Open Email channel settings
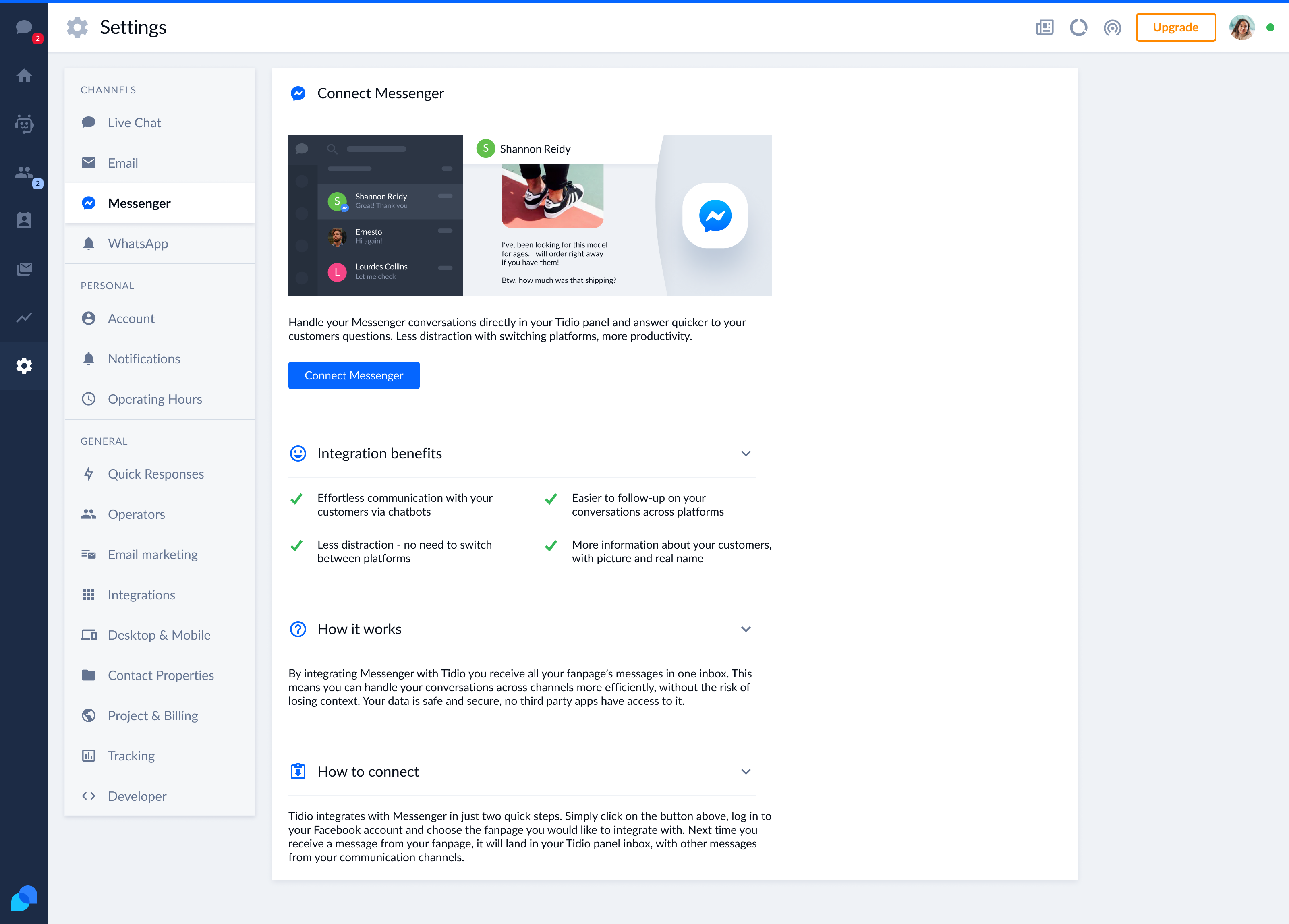Image resolution: width=1289 pixels, height=924 pixels. pos(160,163)
